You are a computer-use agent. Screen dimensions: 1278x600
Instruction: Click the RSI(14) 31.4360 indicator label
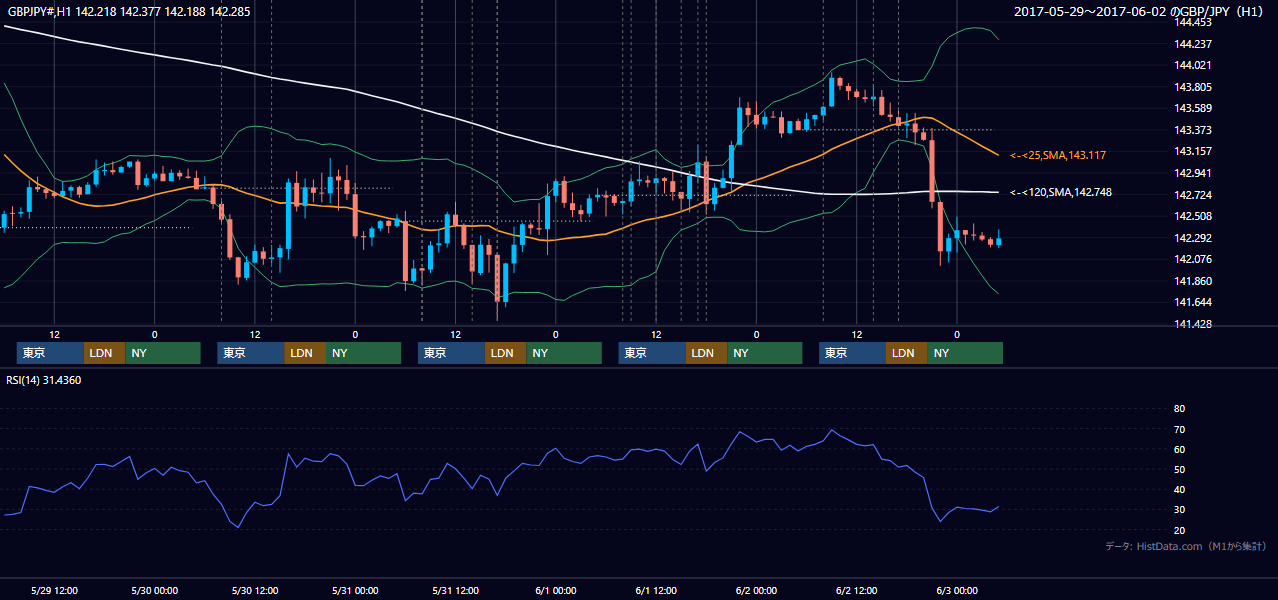point(44,380)
